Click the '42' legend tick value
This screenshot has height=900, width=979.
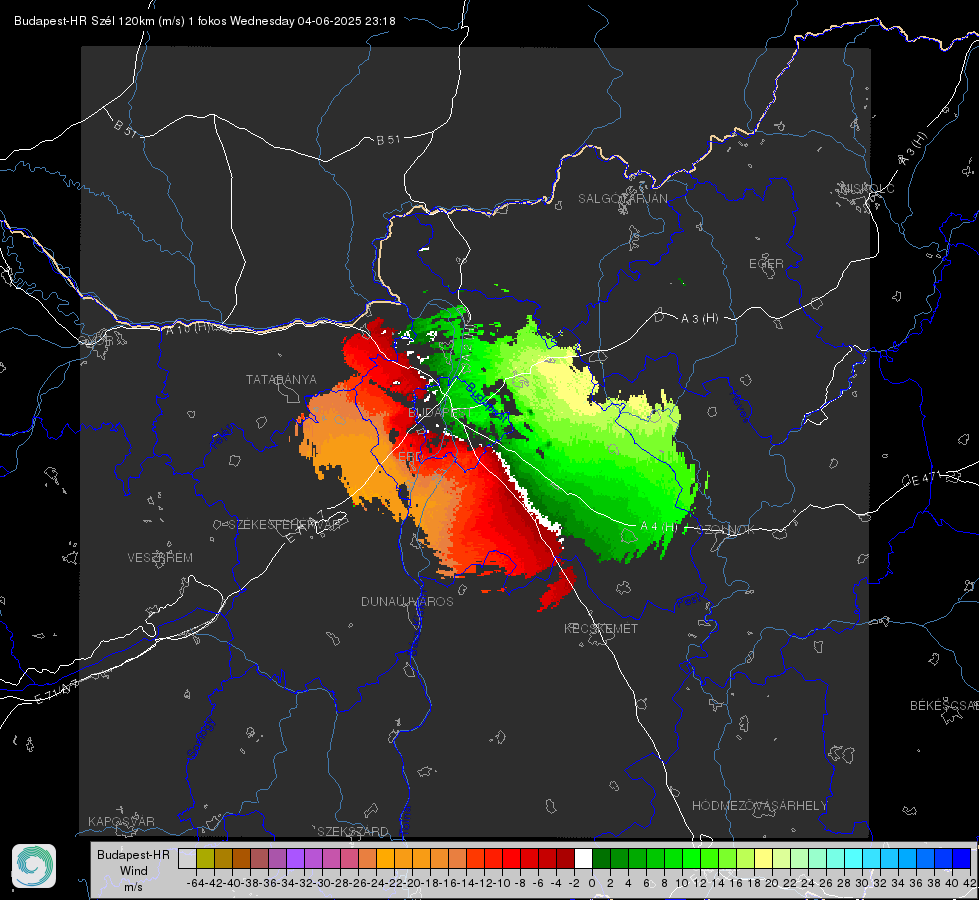point(970,883)
